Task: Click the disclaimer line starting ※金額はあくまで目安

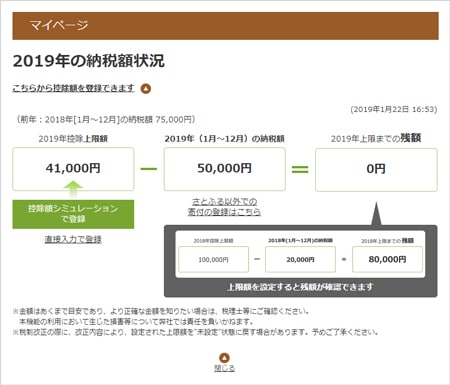Action: point(161,311)
